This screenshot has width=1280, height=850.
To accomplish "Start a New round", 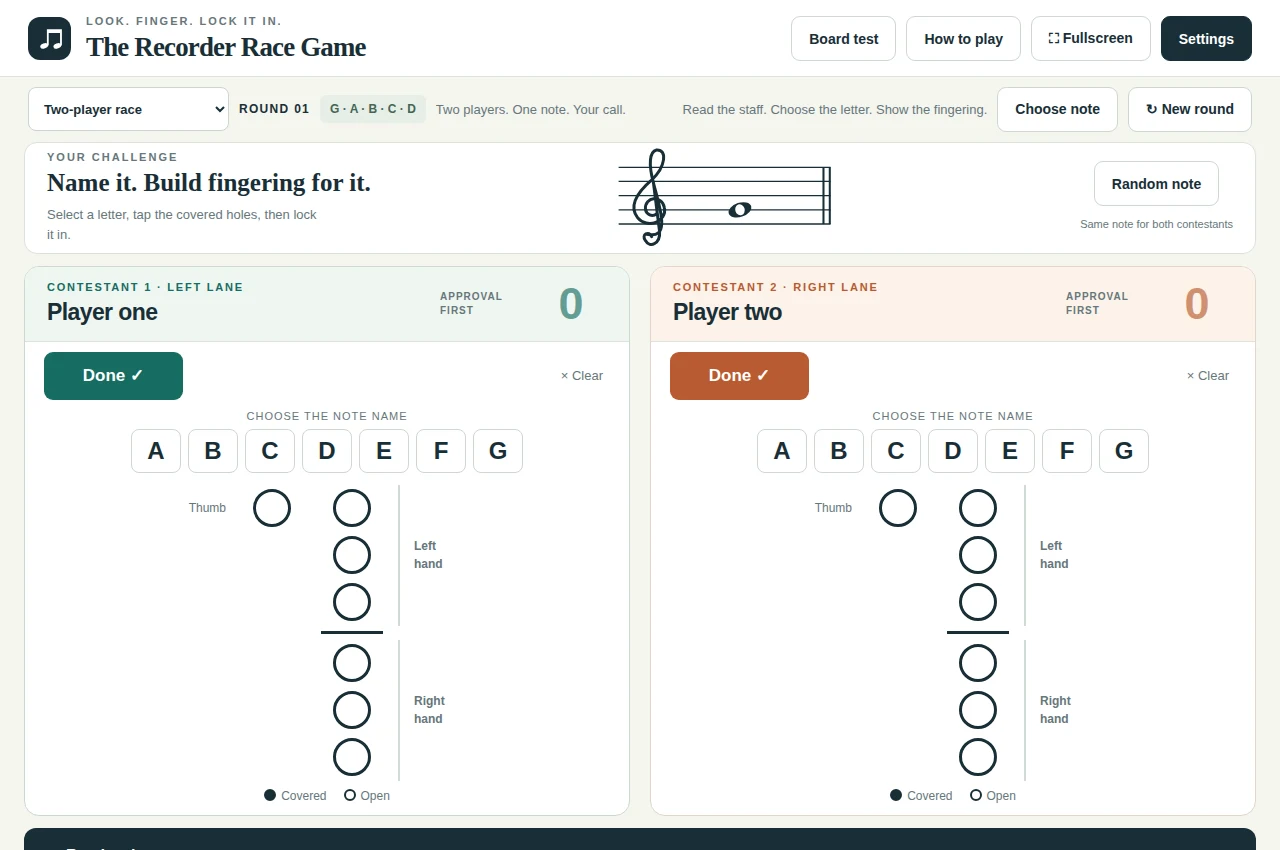I will (x=1190, y=109).
